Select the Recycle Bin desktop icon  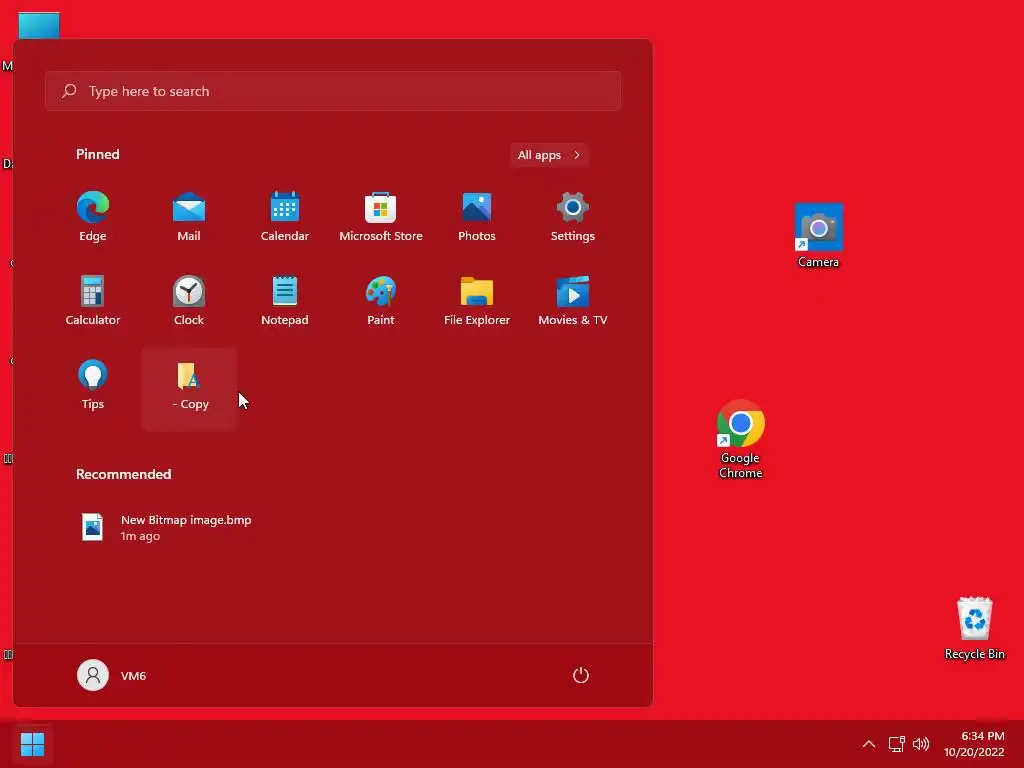[x=974, y=628]
